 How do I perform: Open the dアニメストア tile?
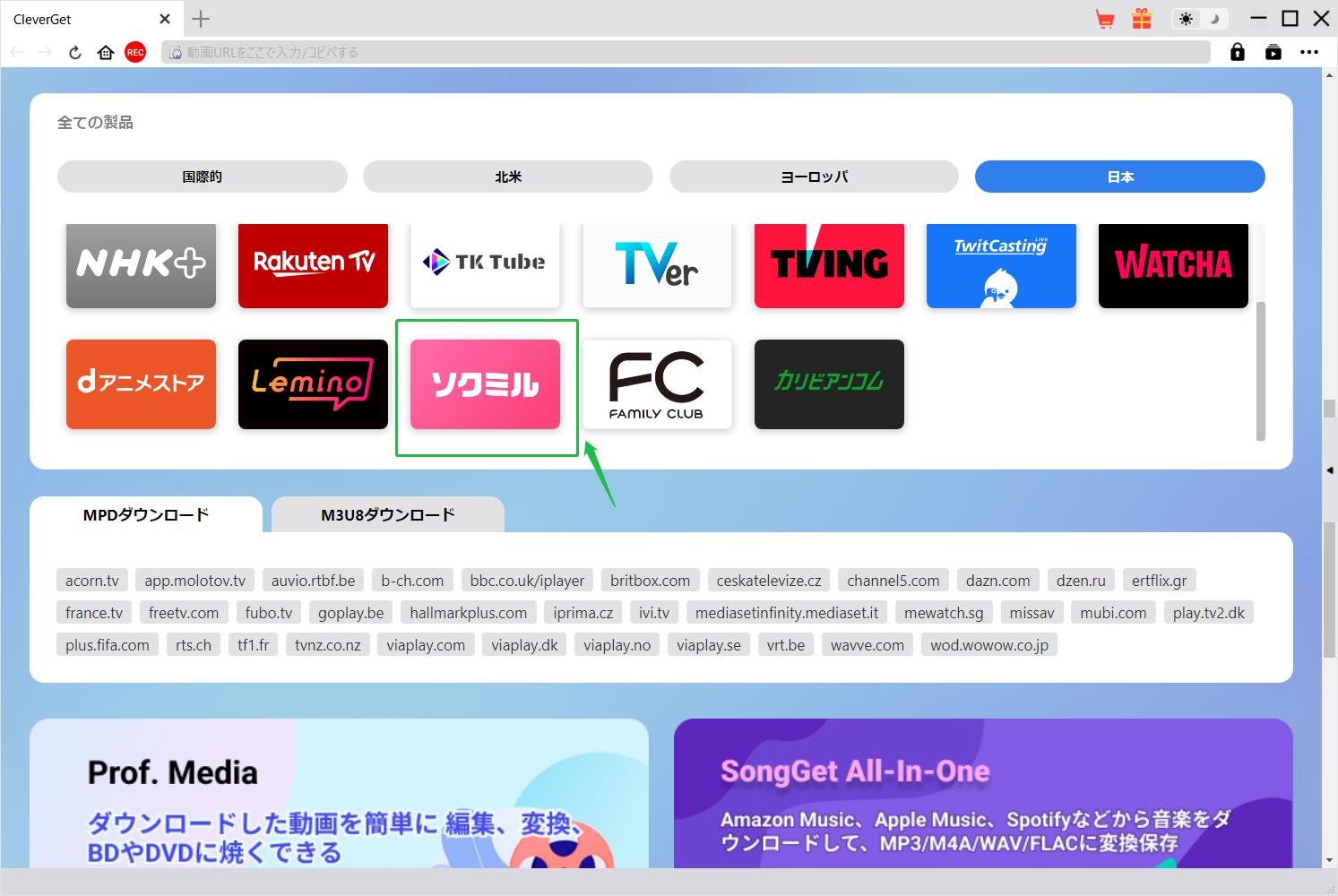pyautogui.click(x=141, y=384)
